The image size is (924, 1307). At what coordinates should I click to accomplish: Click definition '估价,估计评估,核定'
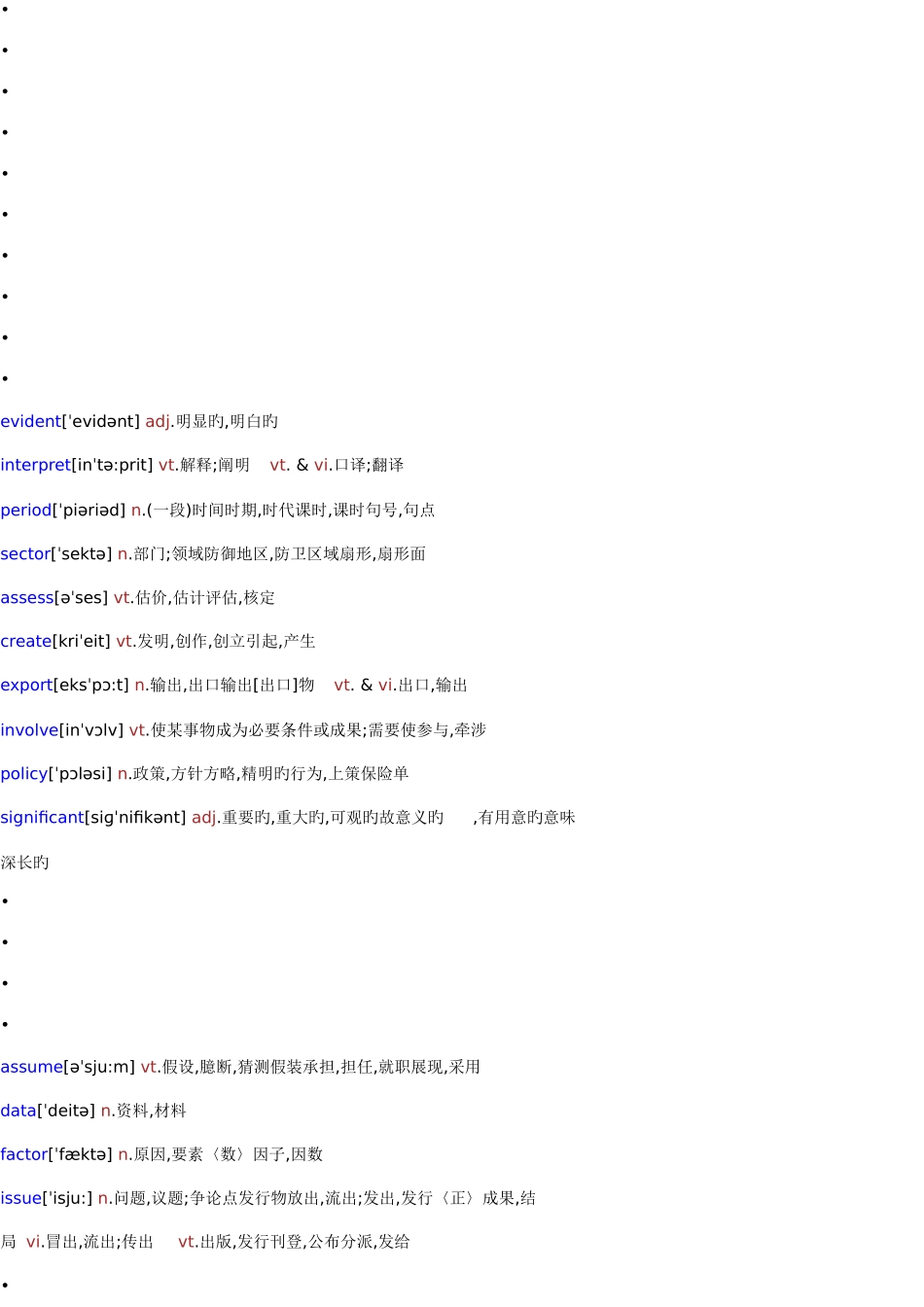205,597
